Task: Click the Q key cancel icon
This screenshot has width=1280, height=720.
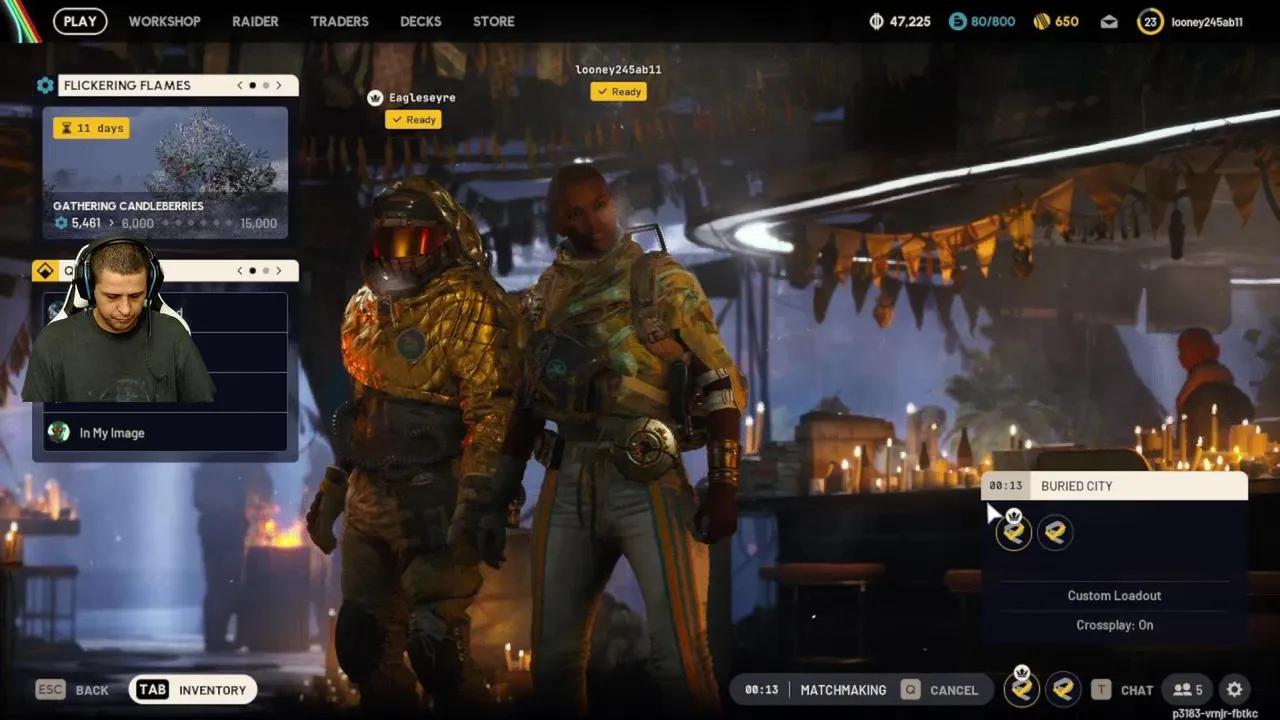Action: [910, 689]
